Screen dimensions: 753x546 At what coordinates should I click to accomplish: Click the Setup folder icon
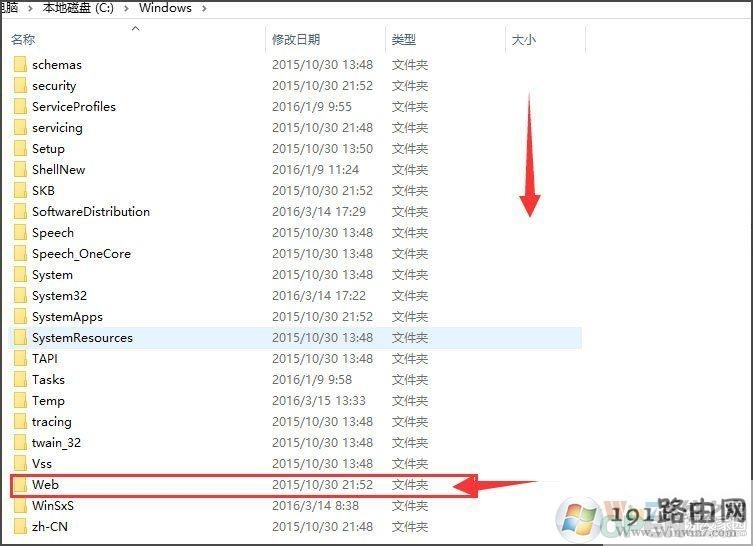coord(20,148)
